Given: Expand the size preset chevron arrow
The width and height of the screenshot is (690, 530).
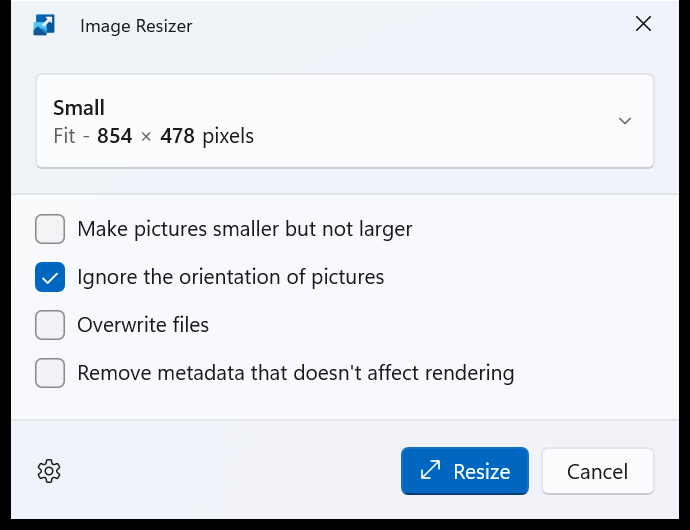Looking at the screenshot, I should click(625, 121).
